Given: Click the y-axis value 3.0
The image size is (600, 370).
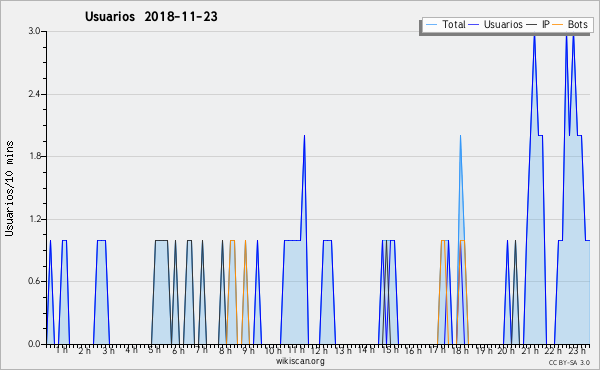Looking at the screenshot, I should 34,31.
